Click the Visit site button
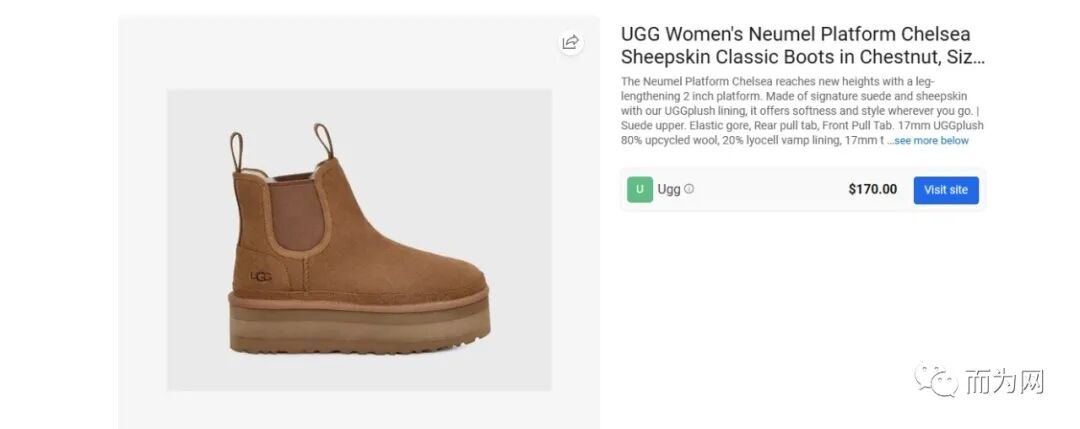The width and height of the screenshot is (1080, 429). click(946, 190)
